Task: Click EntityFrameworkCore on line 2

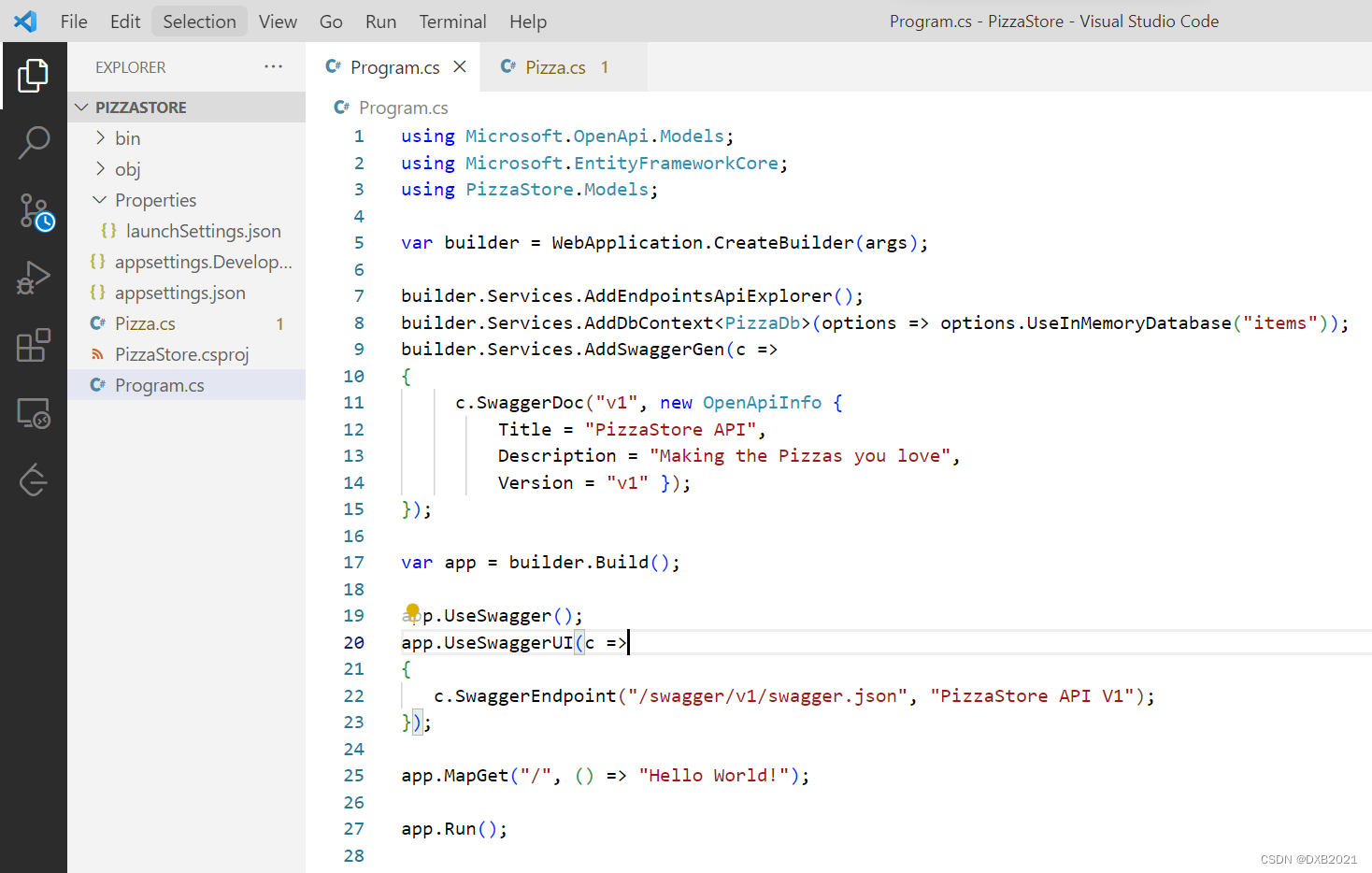Action: [676, 164]
